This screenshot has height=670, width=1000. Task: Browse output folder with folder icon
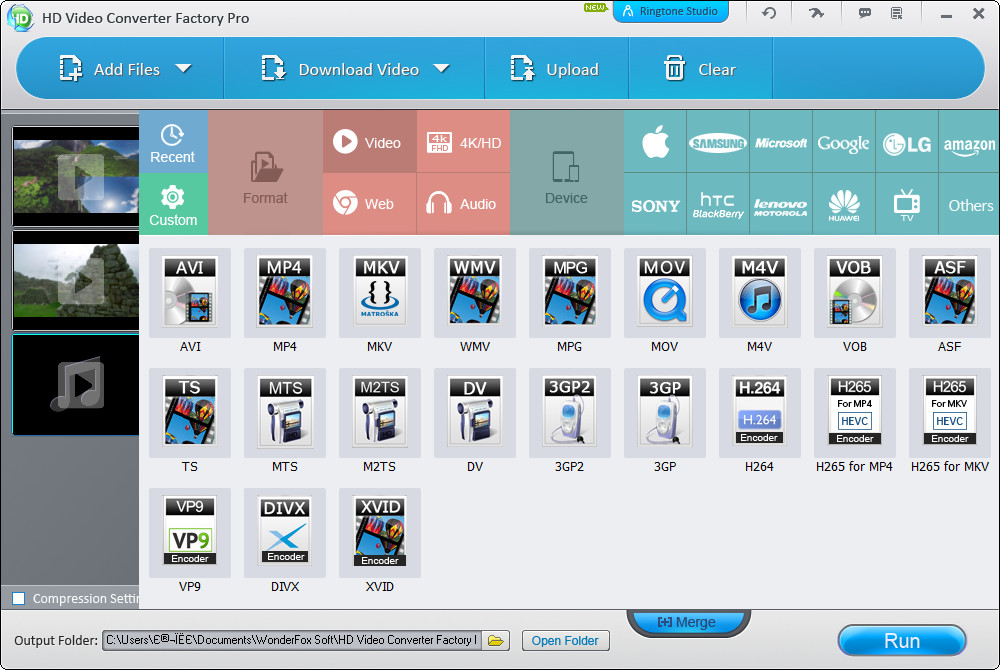(496, 640)
